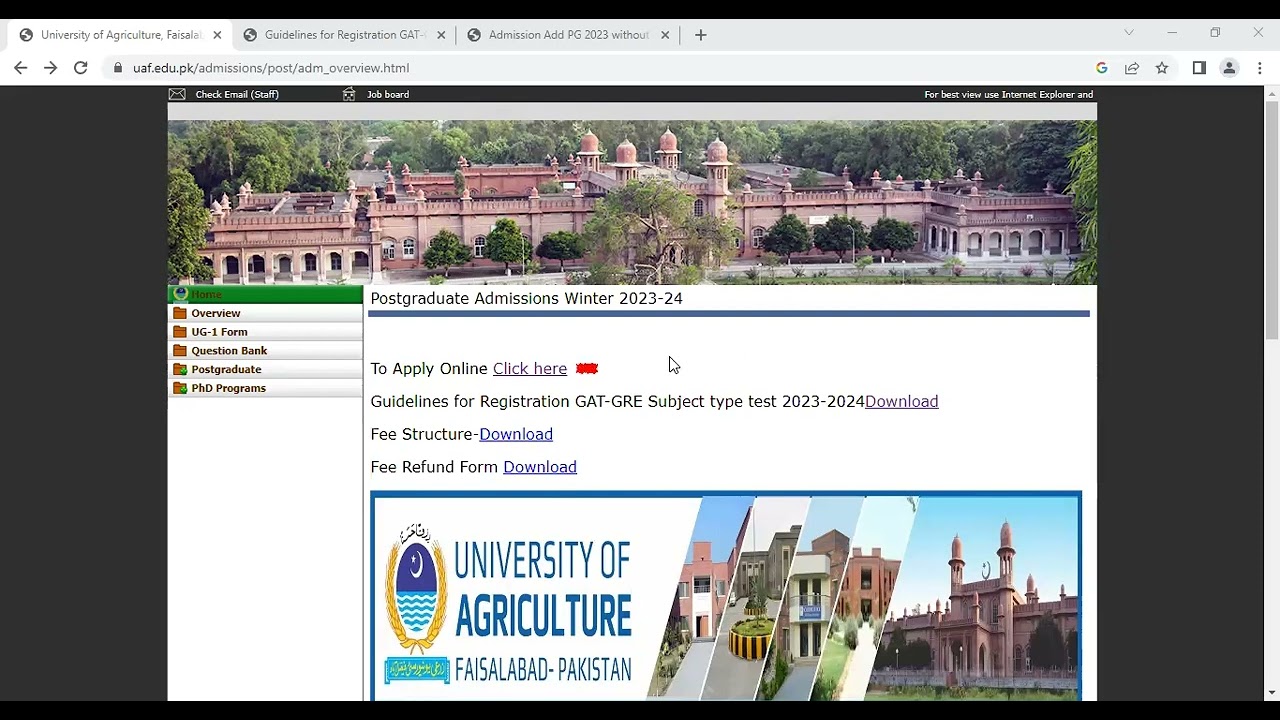Click the Overview folder icon

(x=180, y=313)
